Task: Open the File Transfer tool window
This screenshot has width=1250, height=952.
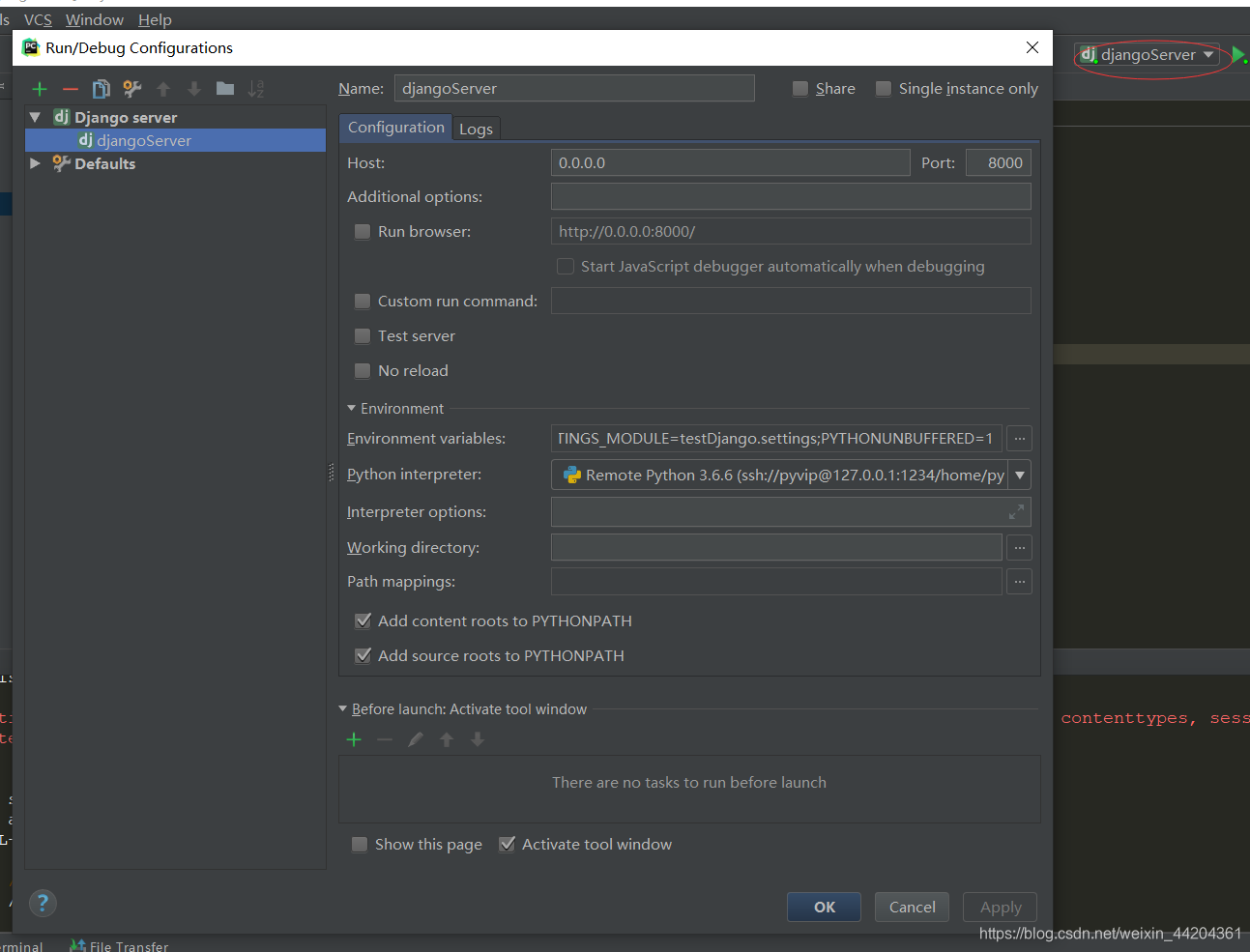Action: [119, 946]
